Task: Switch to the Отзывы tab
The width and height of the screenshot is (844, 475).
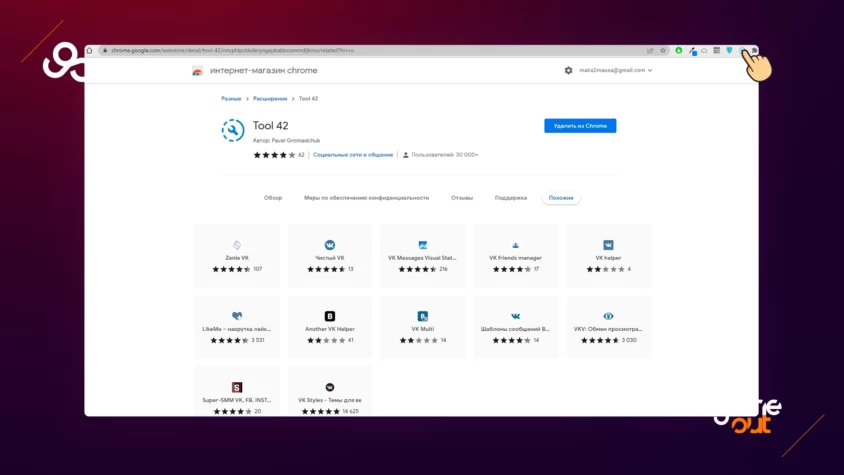Action: [x=462, y=198]
